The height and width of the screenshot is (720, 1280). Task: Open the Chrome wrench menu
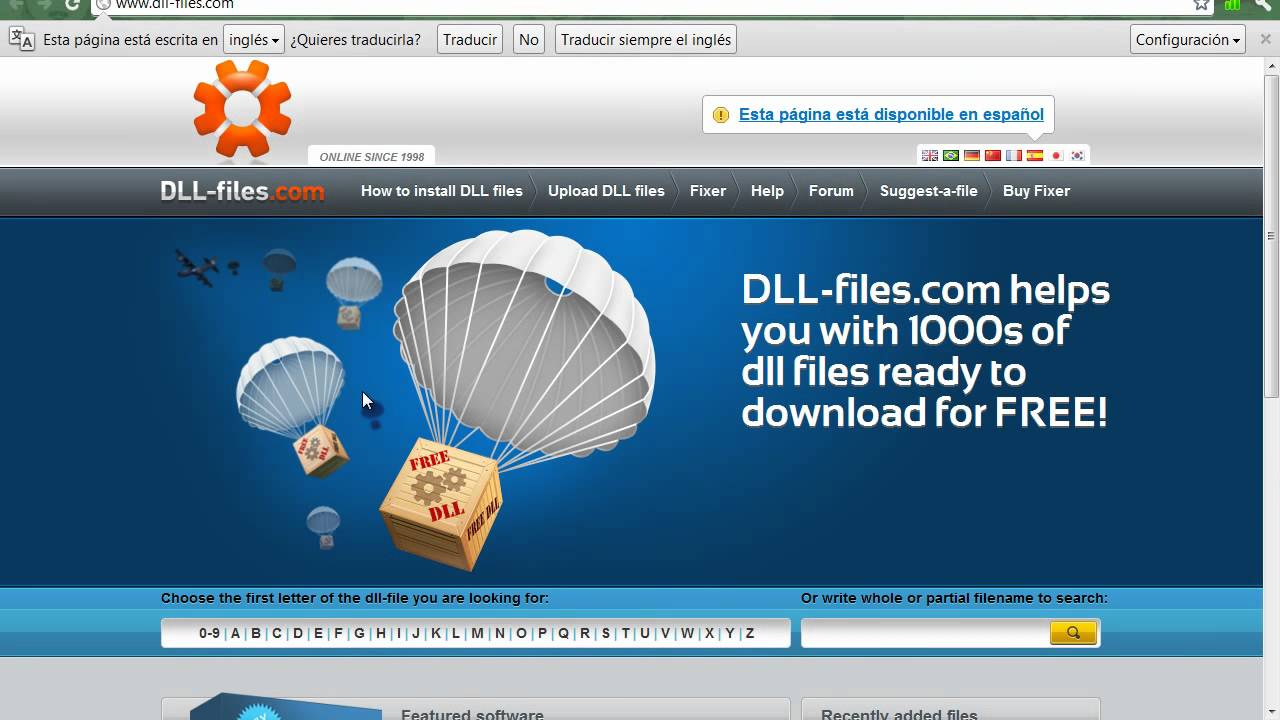pyautogui.click(x=1264, y=4)
